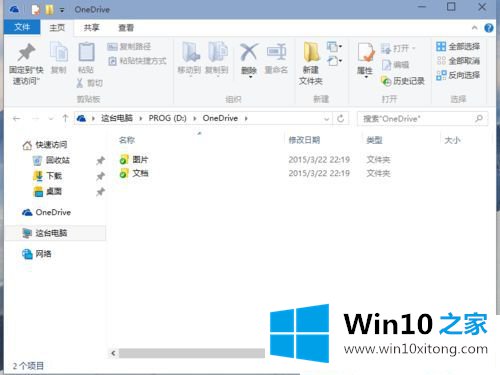
Task: Sort by the Size (大小) column header
Action: (452, 140)
